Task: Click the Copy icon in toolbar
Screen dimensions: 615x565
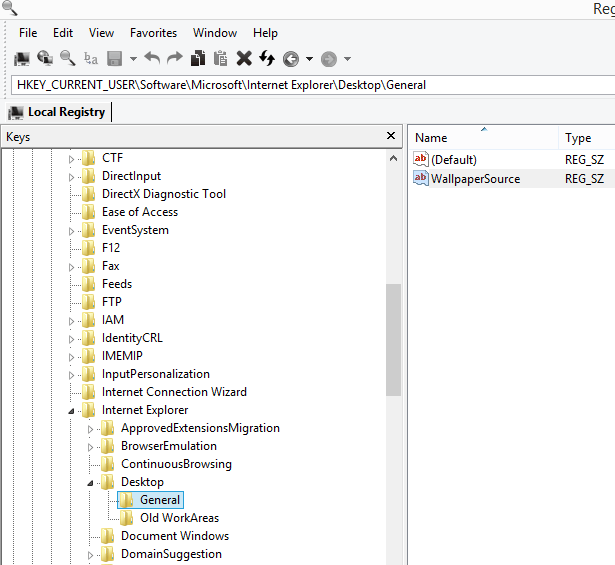Action: [x=198, y=59]
